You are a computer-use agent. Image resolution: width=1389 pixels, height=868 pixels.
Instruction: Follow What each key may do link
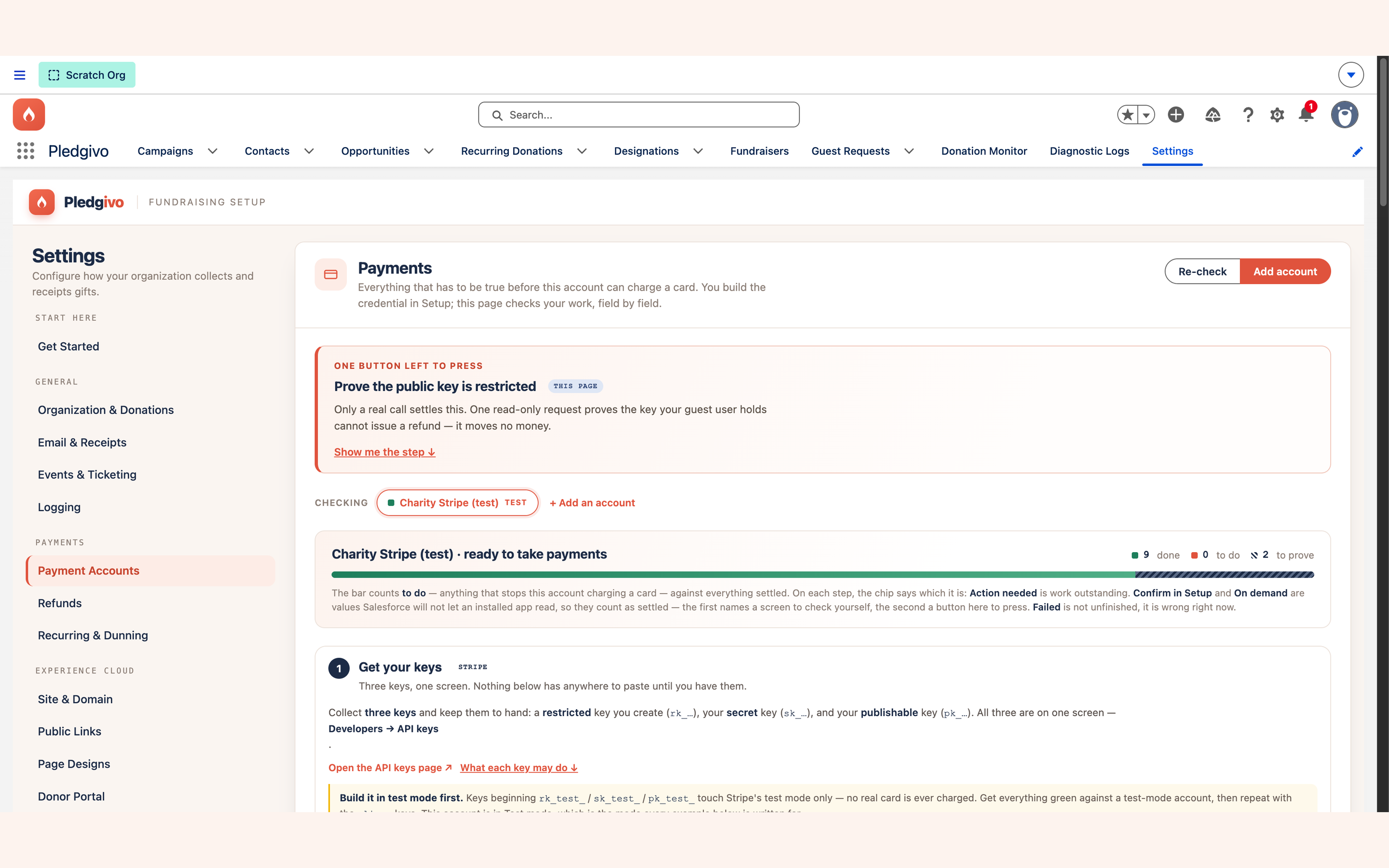point(519,768)
